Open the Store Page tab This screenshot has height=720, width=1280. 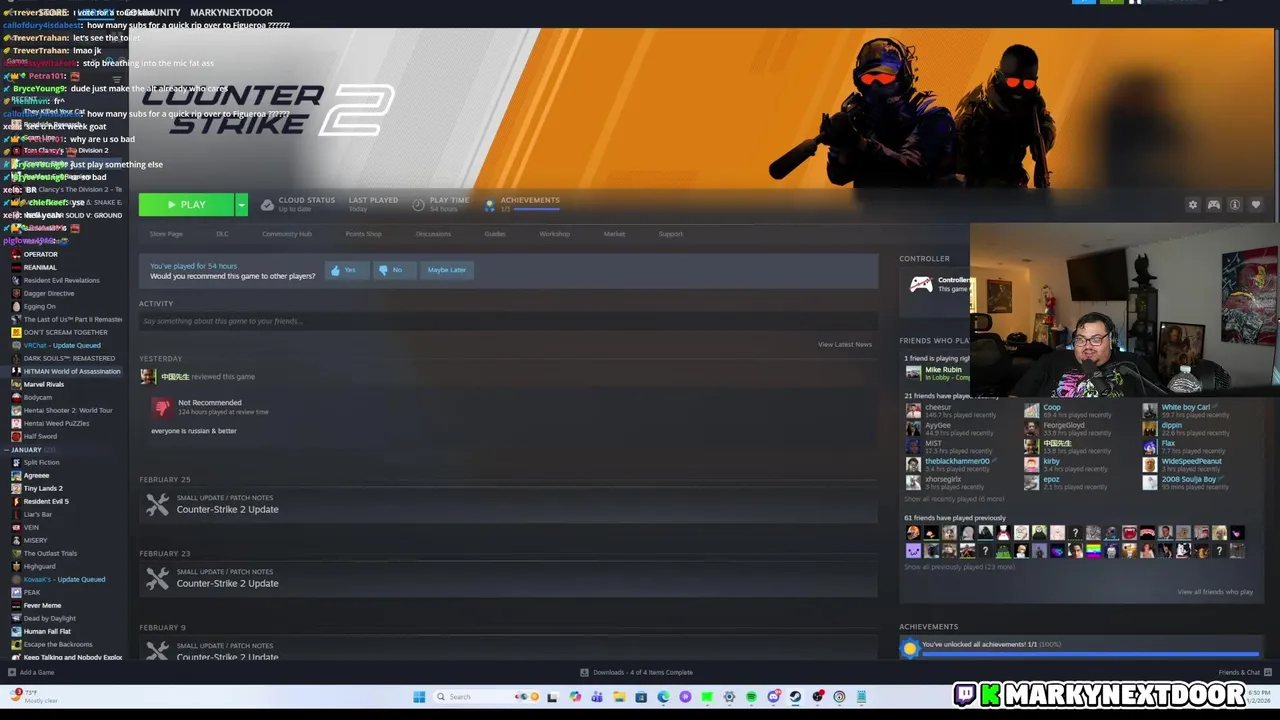point(166,234)
